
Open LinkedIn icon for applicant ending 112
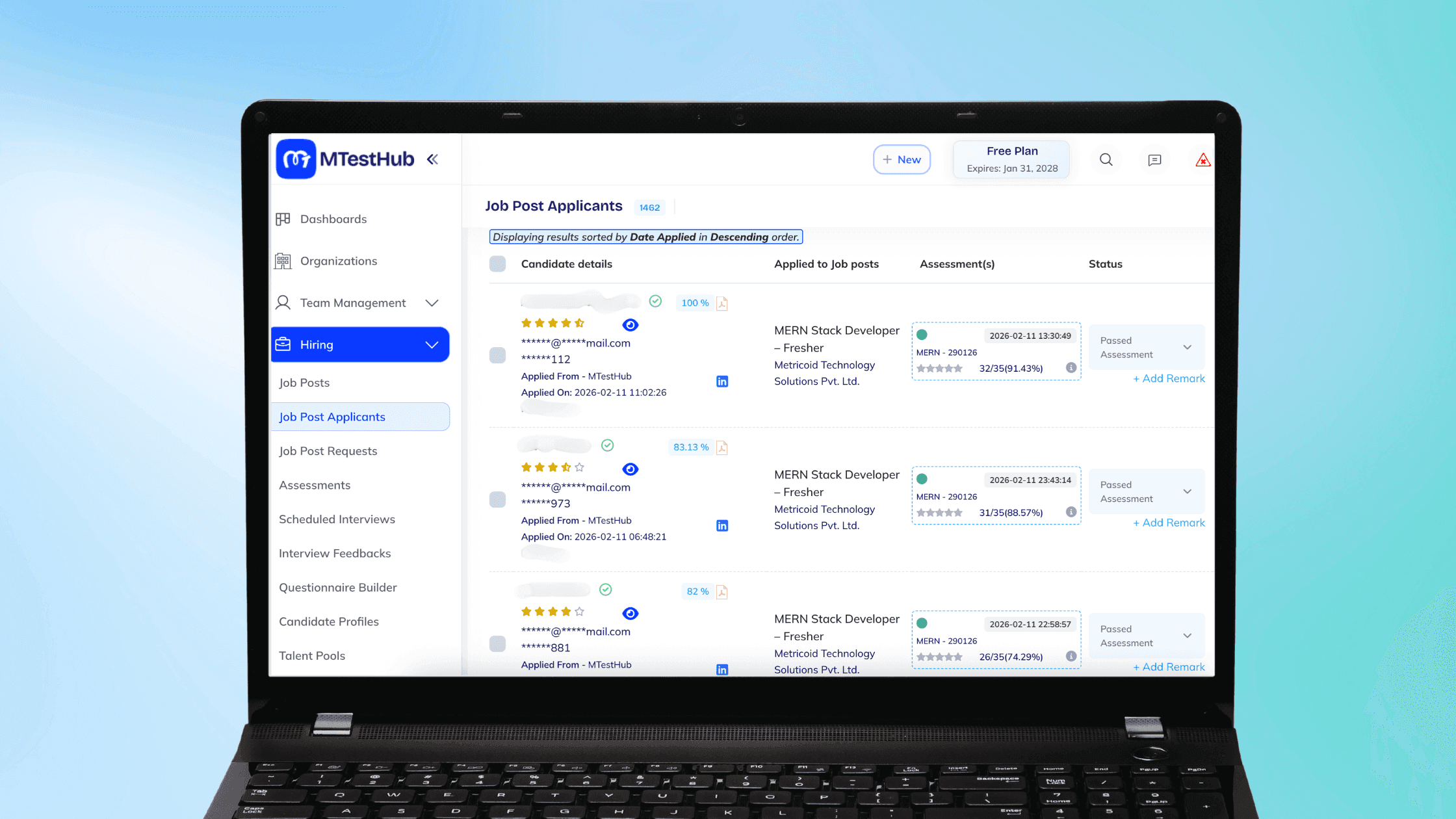point(722,382)
